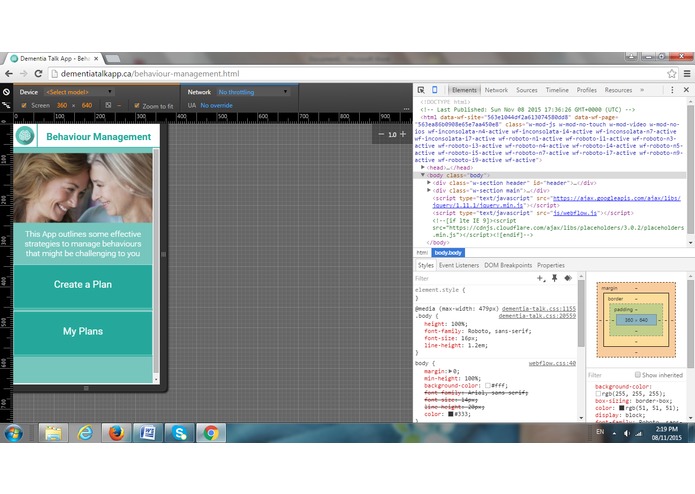Screen dimensions: 695x494
Task: Open the Network throttling dropdown
Action: [x=253, y=92]
